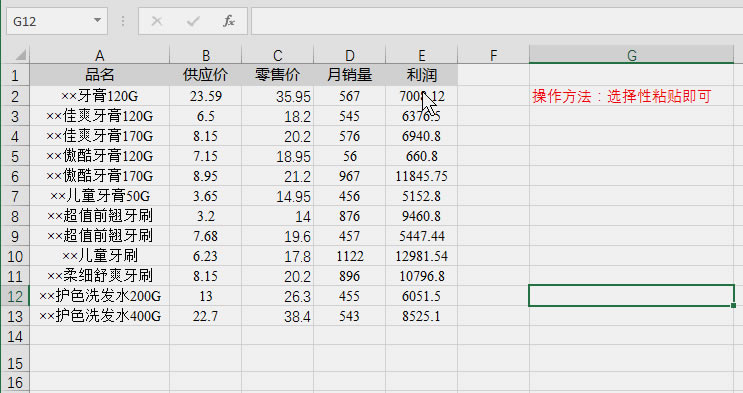Click supply price cell 23.59
Image resolution: width=743 pixels, height=393 pixels.
coord(206,96)
